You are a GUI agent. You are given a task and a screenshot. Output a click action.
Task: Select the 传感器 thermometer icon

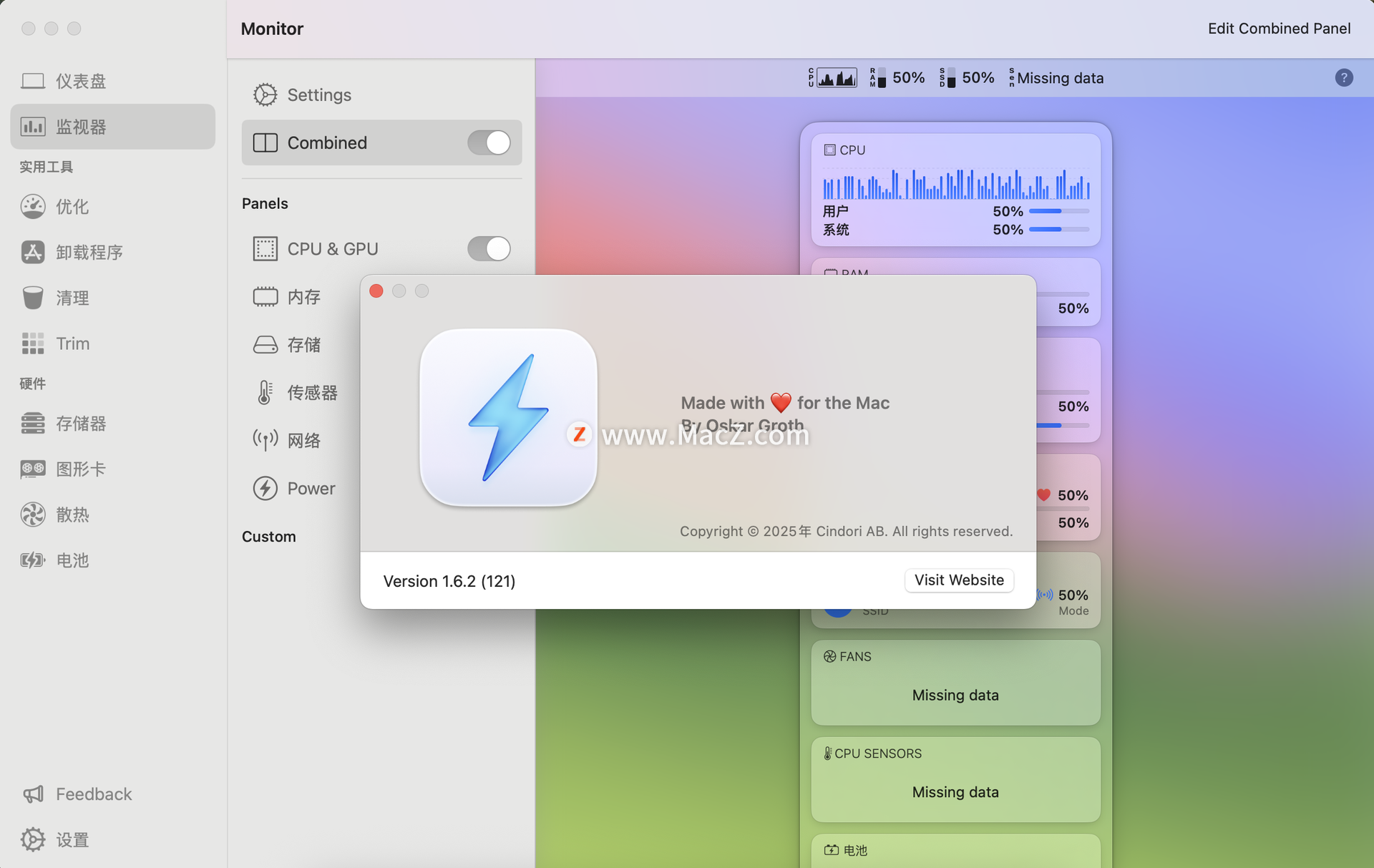[265, 392]
